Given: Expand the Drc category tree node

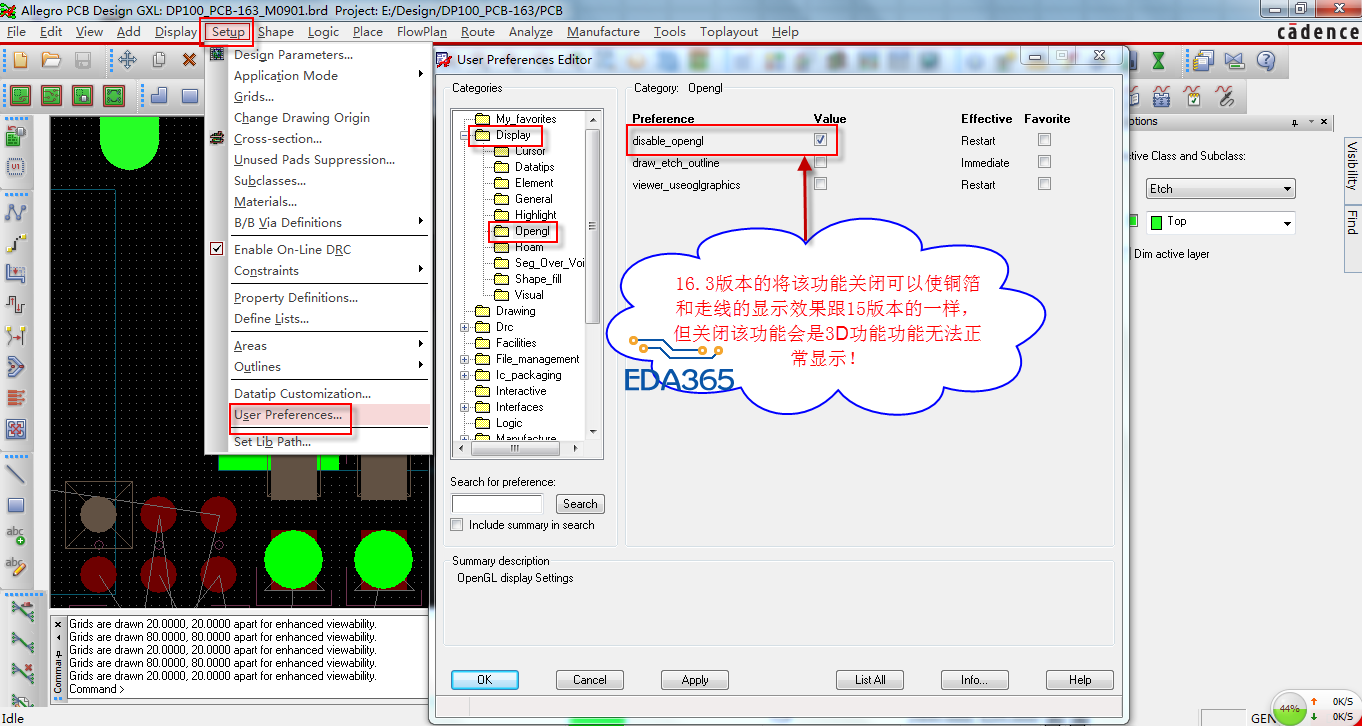Looking at the screenshot, I should [x=465, y=327].
